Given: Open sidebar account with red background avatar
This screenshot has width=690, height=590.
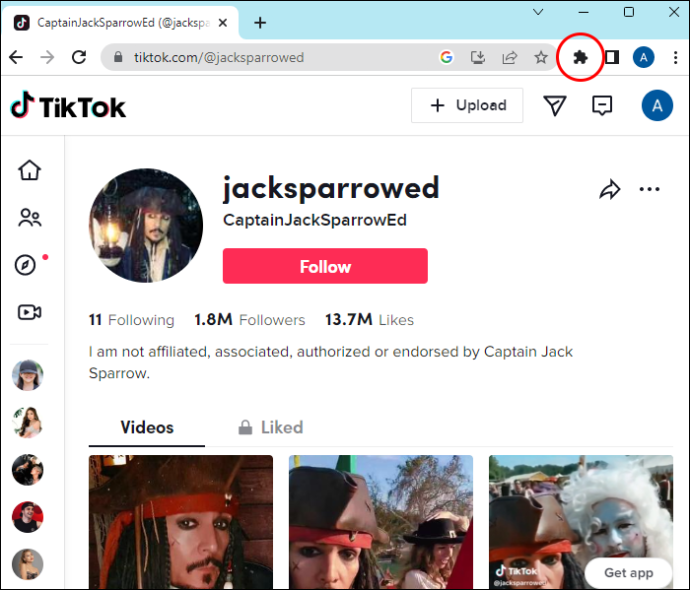Looking at the screenshot, I should [28, 517].
